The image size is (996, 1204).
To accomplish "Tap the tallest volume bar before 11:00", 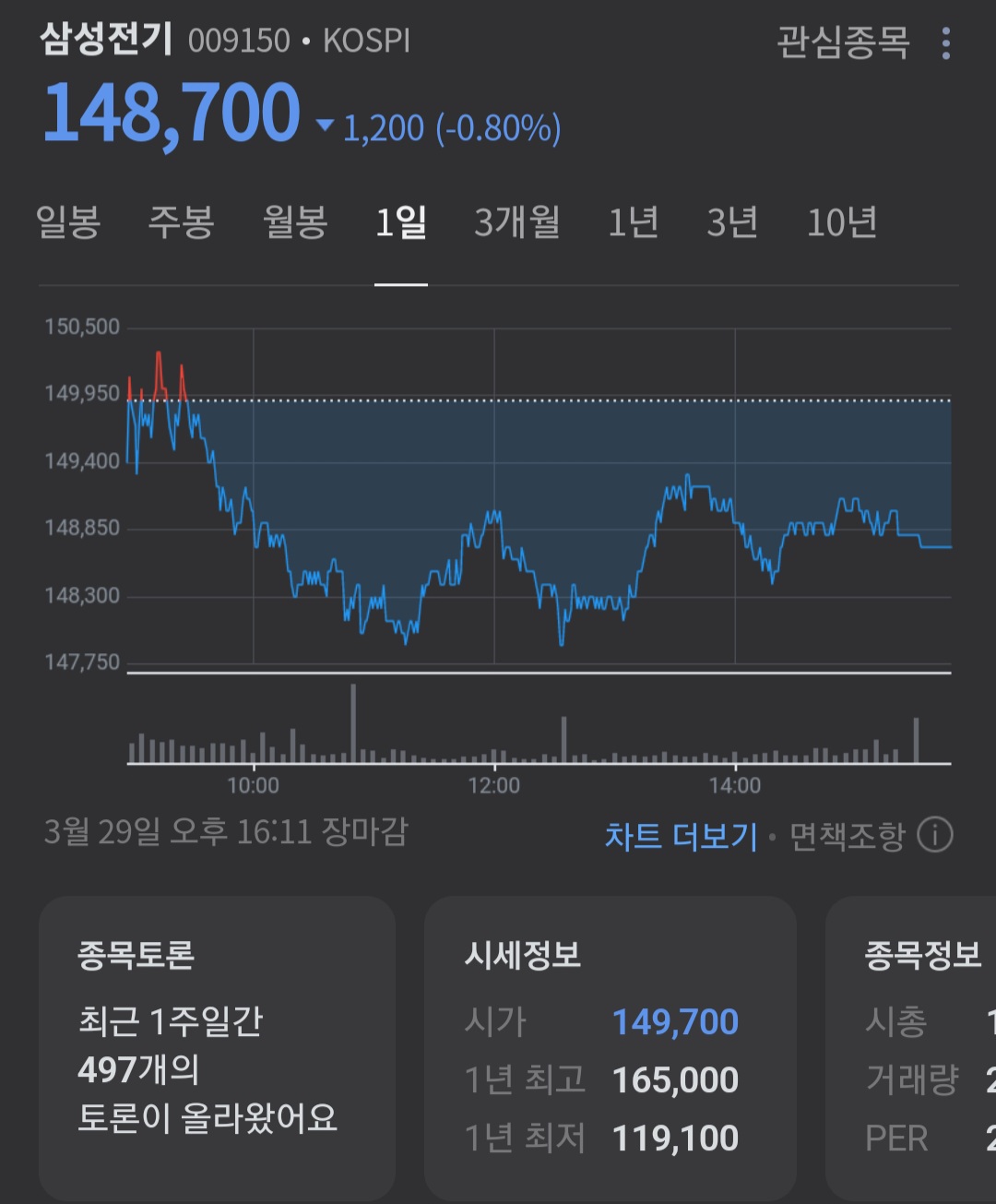I will pyautogui.click(x=353, y=723).
